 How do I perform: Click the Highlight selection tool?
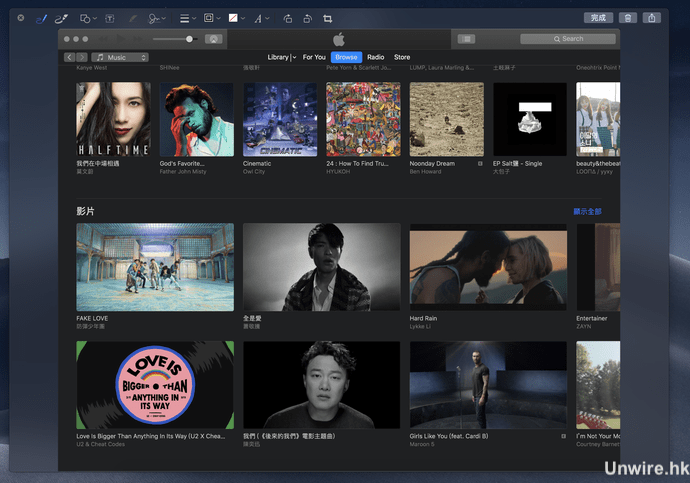click(x=132, y=18)
